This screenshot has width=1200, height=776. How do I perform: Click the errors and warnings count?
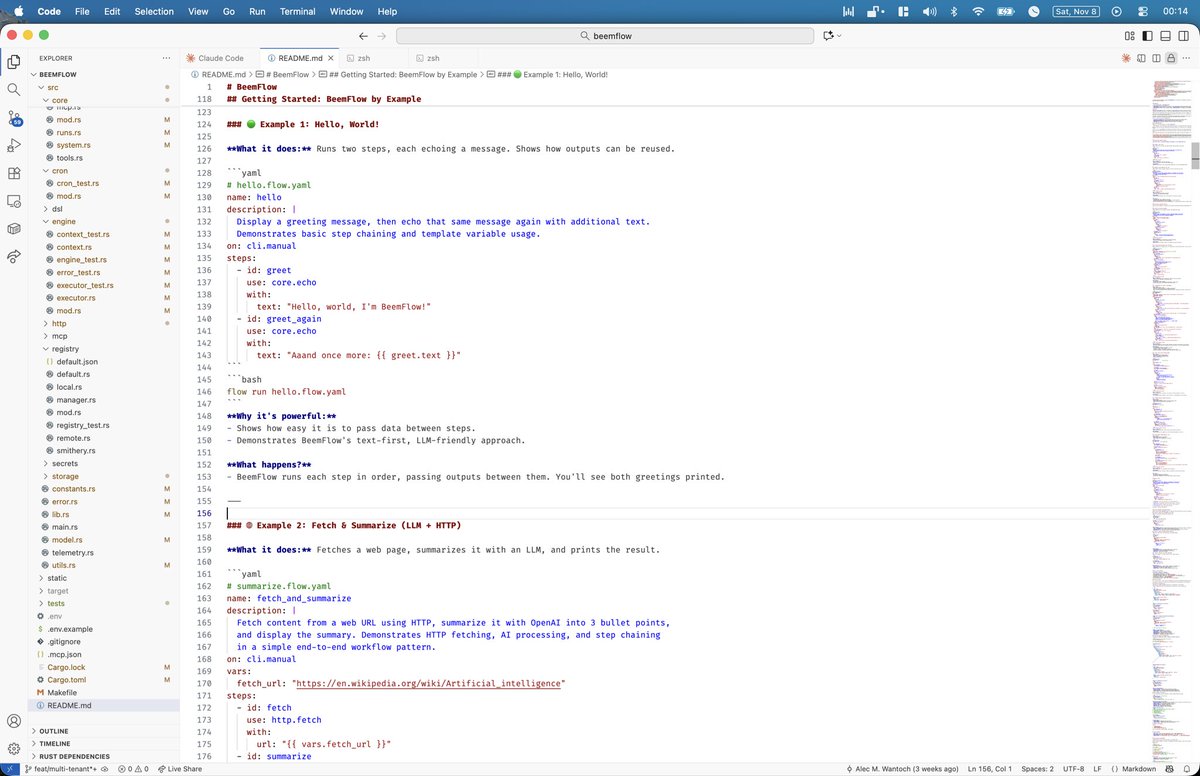coord(132,769)
